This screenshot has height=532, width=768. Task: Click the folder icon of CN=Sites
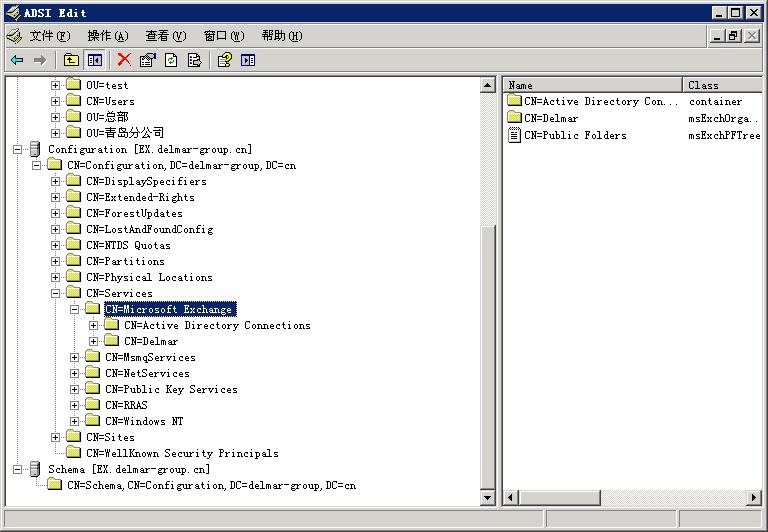[73, 436]
